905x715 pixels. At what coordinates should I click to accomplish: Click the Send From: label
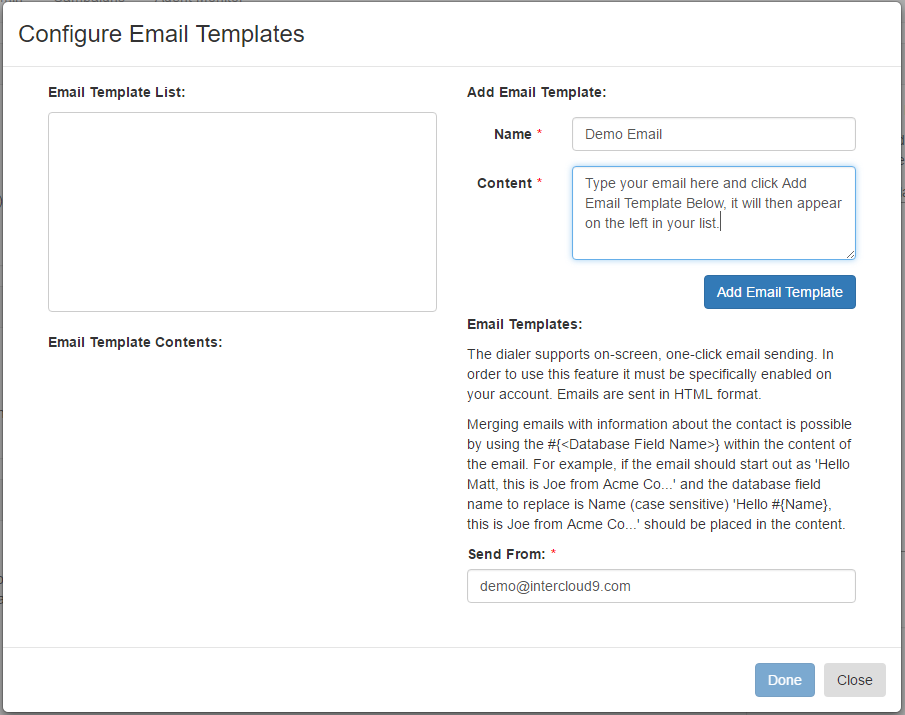point(506,555)
